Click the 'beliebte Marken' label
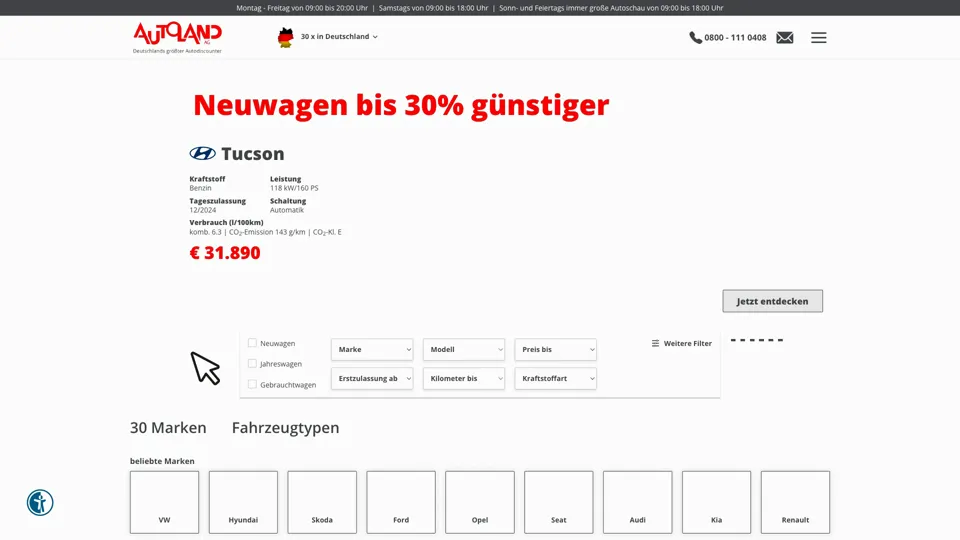The height and width of the screenshot is (540, 960). pyautogui.click(x=162, y=461)
